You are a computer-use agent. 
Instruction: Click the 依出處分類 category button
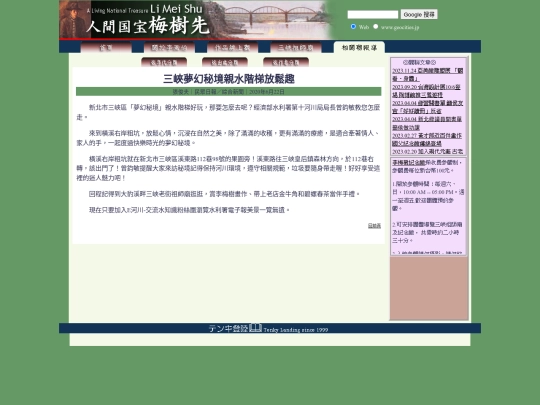[225, 62]
